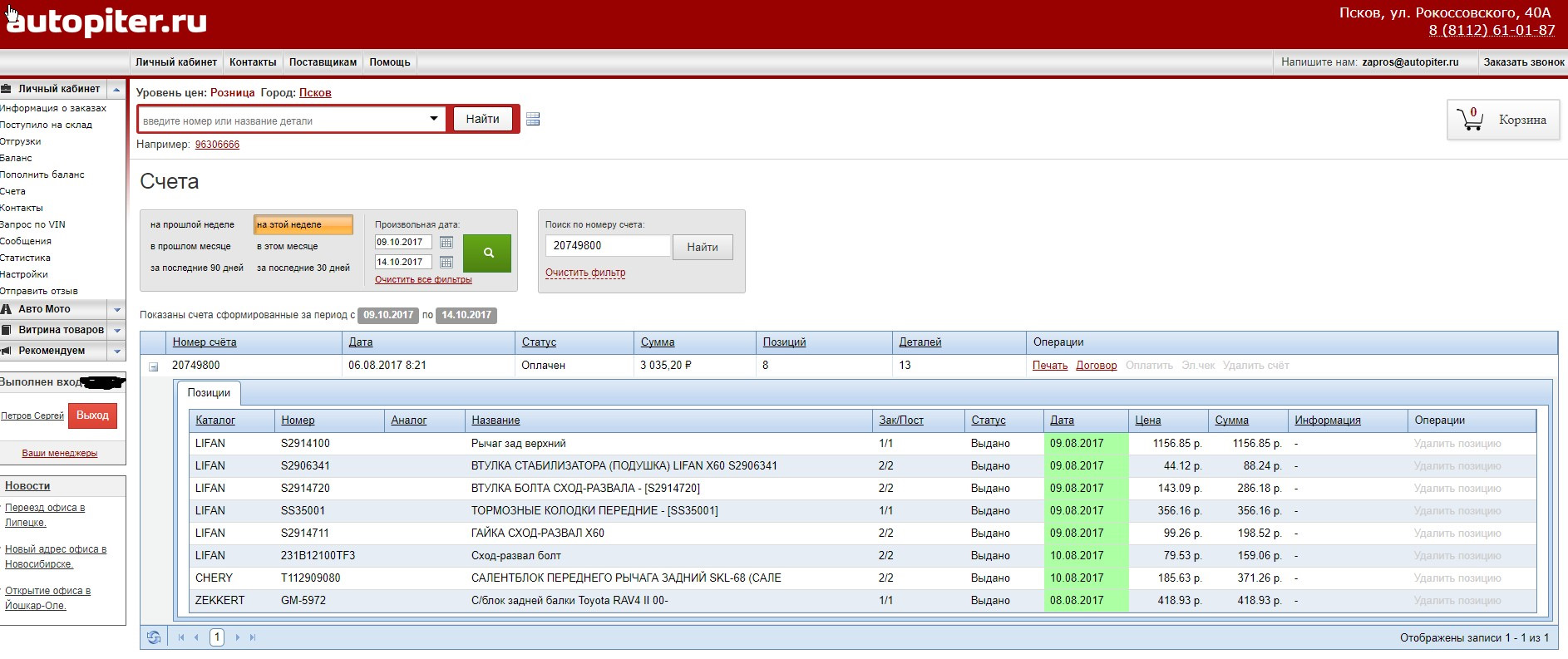Collapse invoice 20749800 row details

[x=154, y=366]
